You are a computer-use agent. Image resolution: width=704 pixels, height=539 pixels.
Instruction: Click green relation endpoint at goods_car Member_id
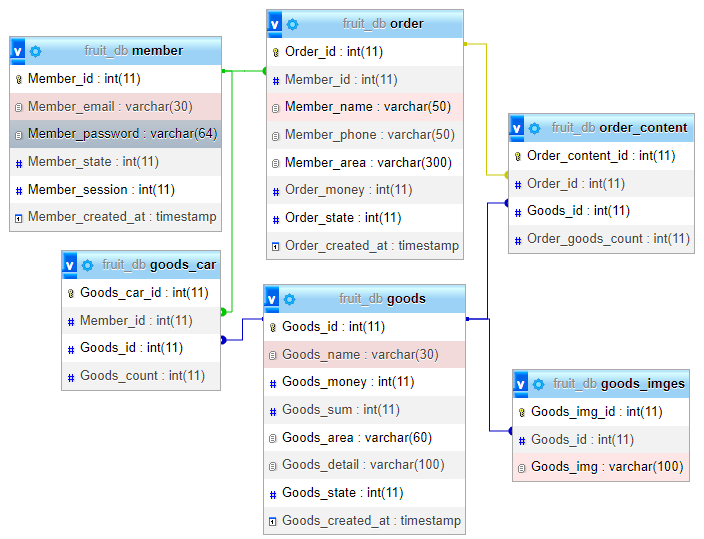[x=223, y=312]
